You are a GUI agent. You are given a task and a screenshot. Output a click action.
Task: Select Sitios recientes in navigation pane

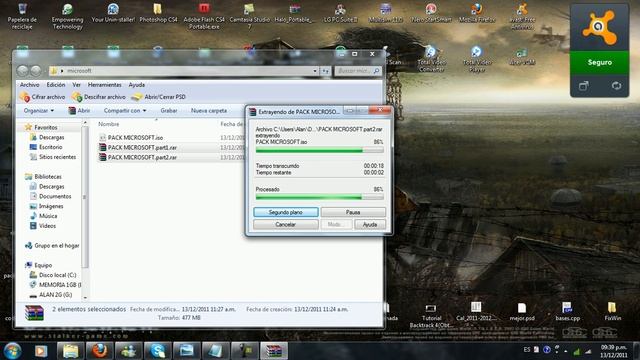point(57,157)
